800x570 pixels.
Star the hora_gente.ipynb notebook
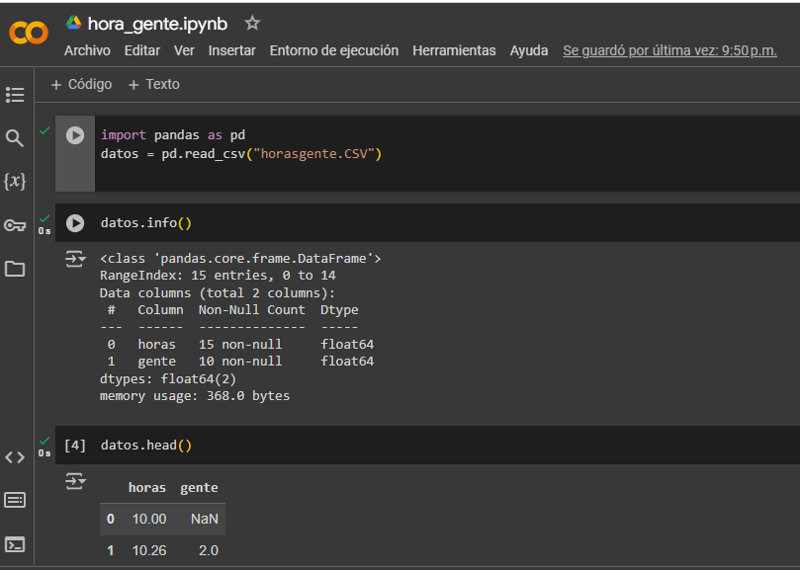pyautogui.click(x=253, y=23)
